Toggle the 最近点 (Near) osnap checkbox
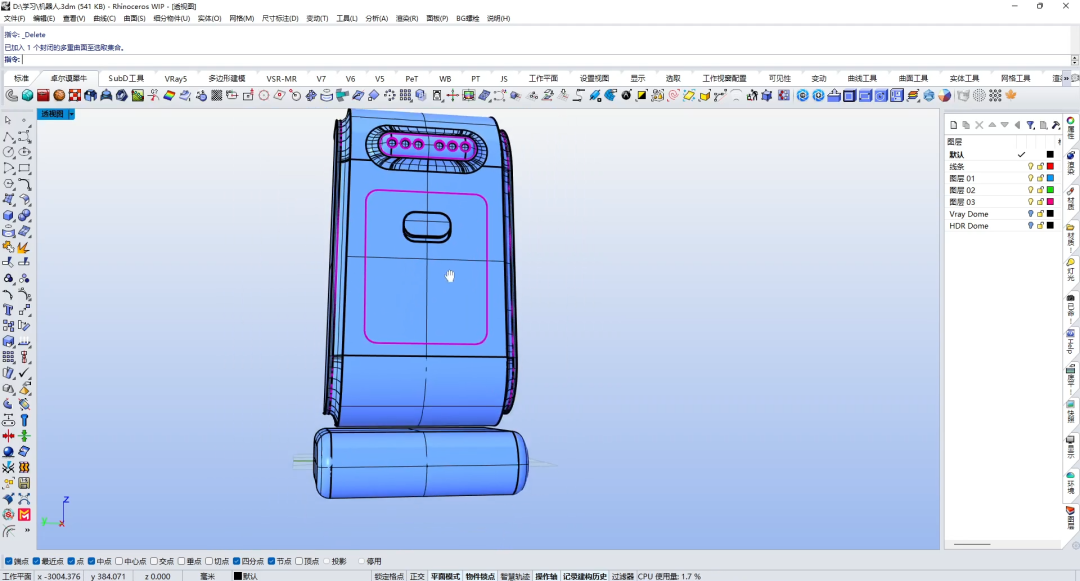 pyautogui.click(x=37, y=561)
